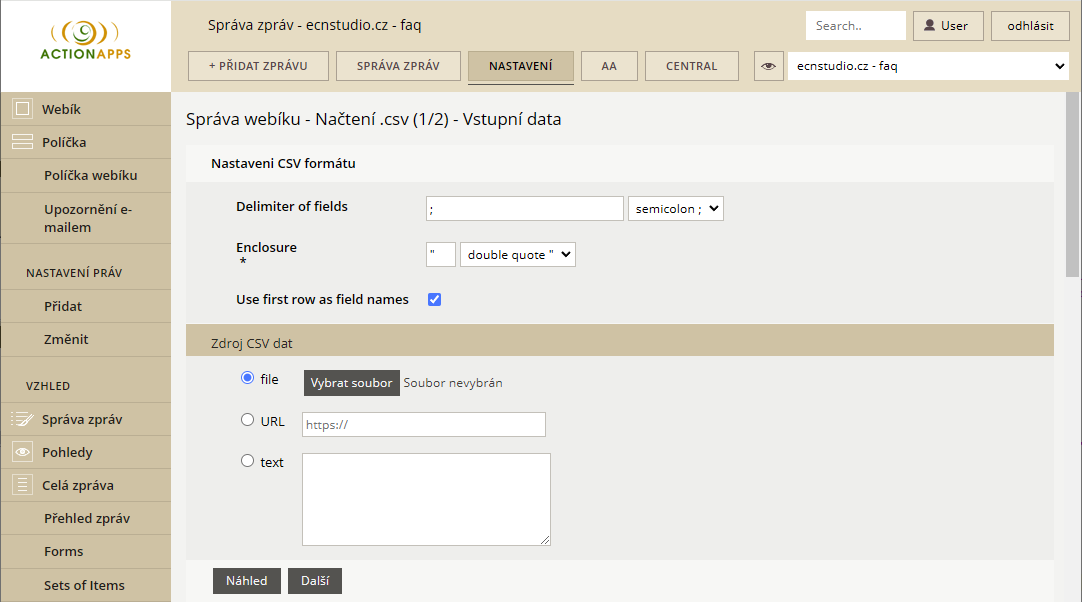Screen dimensions: 1082x602
Task: Uncheck Use first row as field names
Action: pos(435,300)
